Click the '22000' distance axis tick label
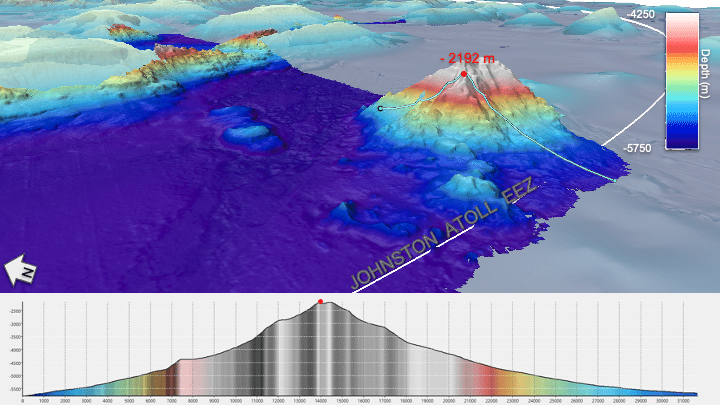720x405 pixels. [491, 401]
